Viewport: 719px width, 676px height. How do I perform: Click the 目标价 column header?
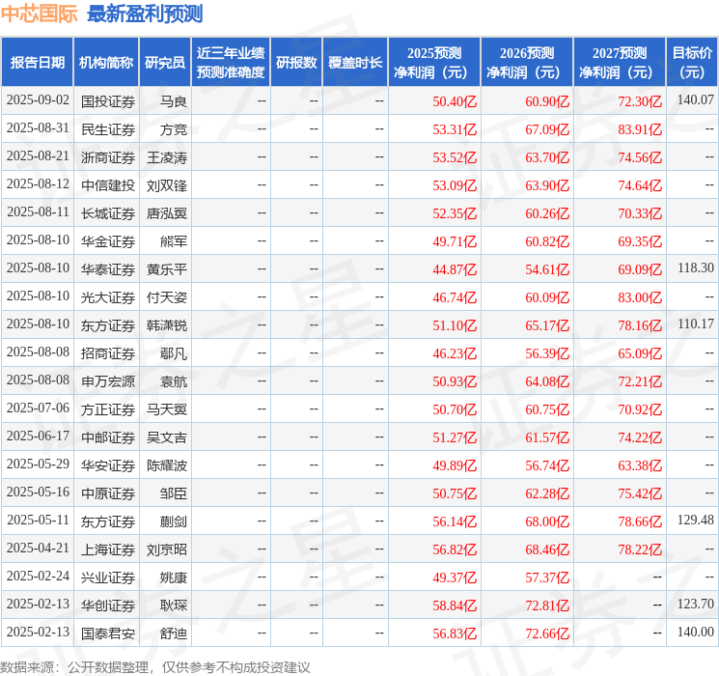pyautogui.click(x=691, y=62)
